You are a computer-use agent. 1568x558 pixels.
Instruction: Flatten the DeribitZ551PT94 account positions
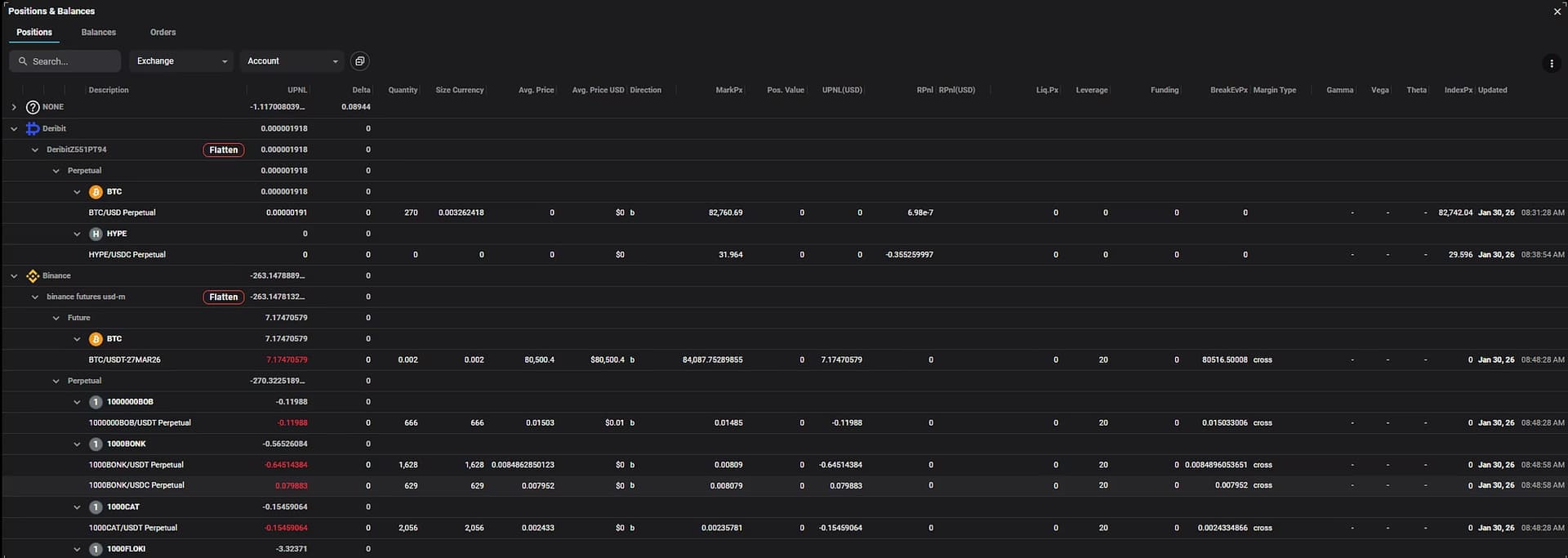click(x=223, y=150)
